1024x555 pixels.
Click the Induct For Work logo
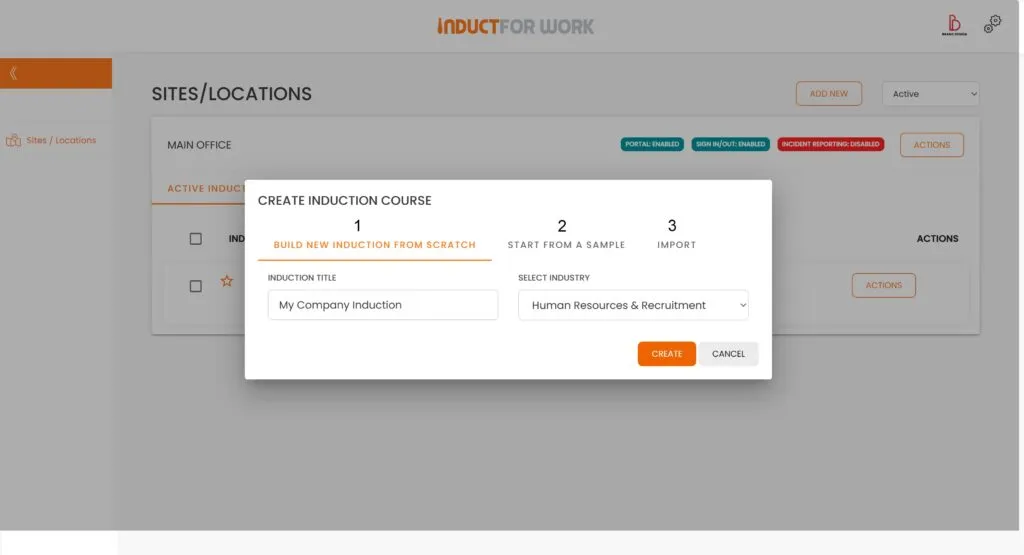(x=515, y=26)
